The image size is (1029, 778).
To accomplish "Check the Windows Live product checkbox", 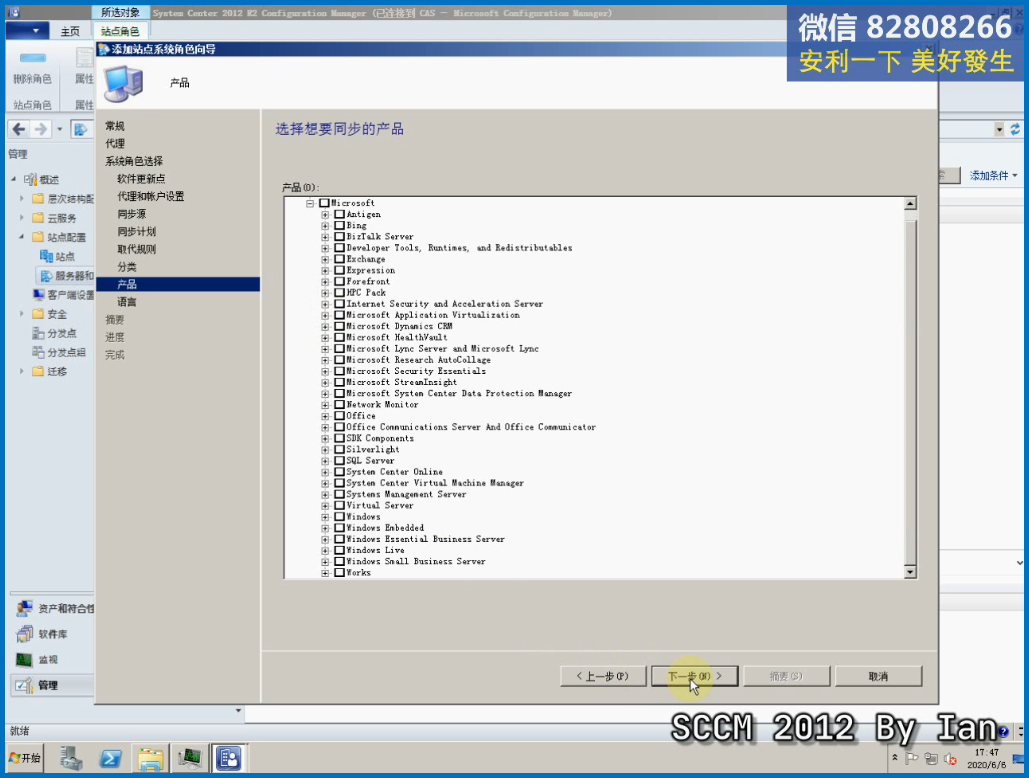I will [339, 550].
